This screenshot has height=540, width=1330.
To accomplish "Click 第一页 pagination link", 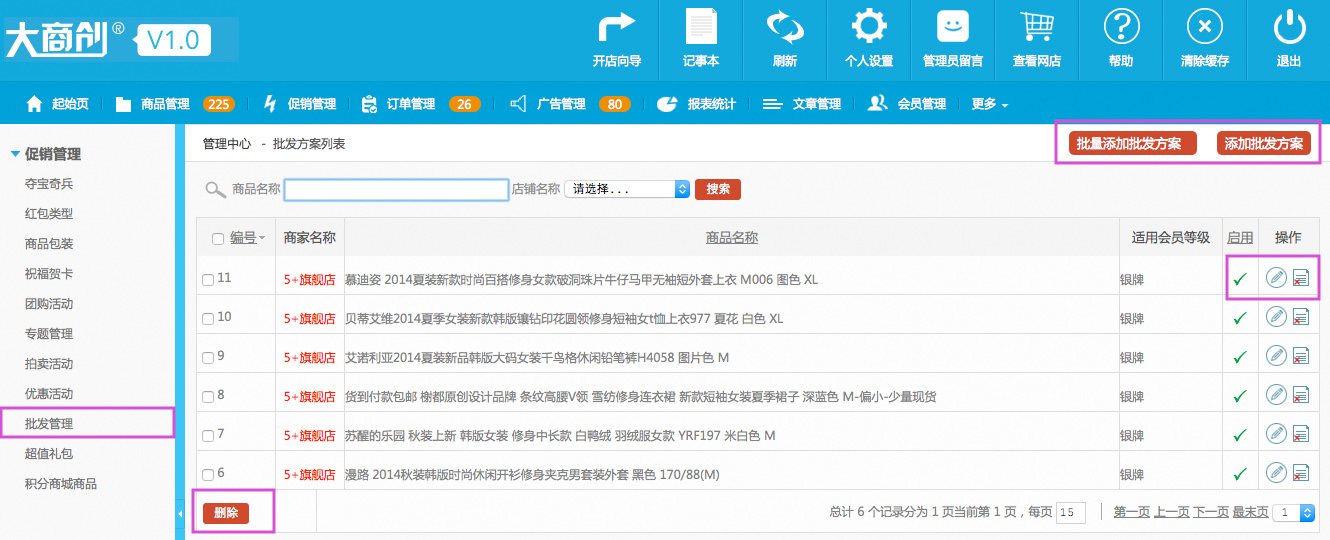I will 1132,512.
